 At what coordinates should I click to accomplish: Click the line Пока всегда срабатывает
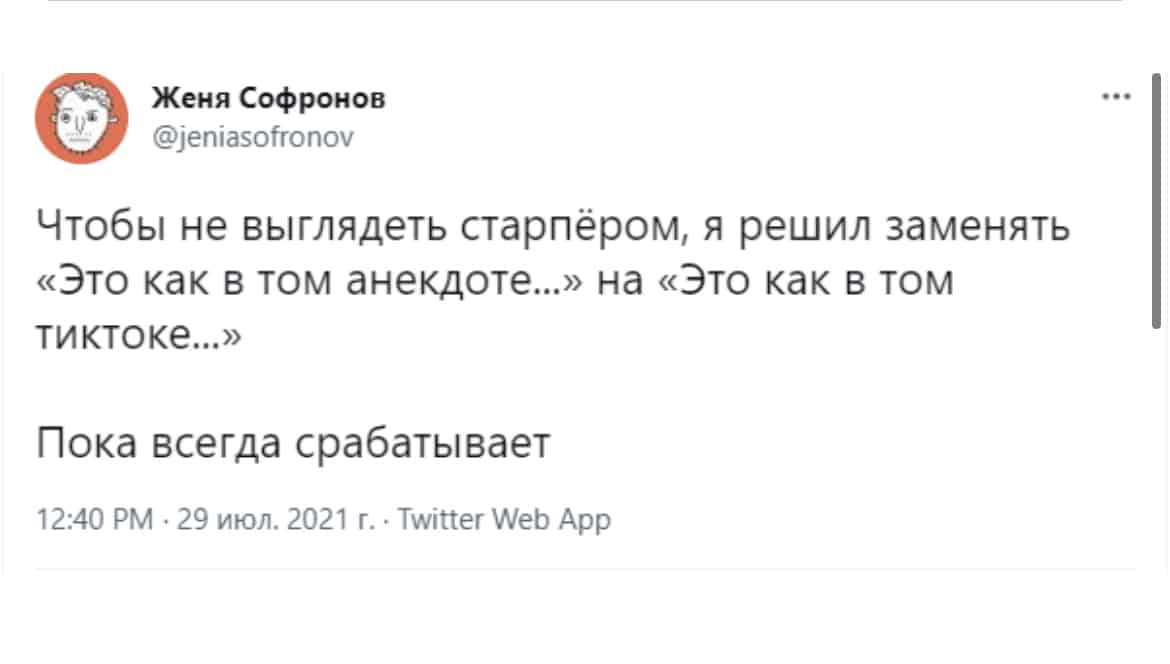coord(293,442)
